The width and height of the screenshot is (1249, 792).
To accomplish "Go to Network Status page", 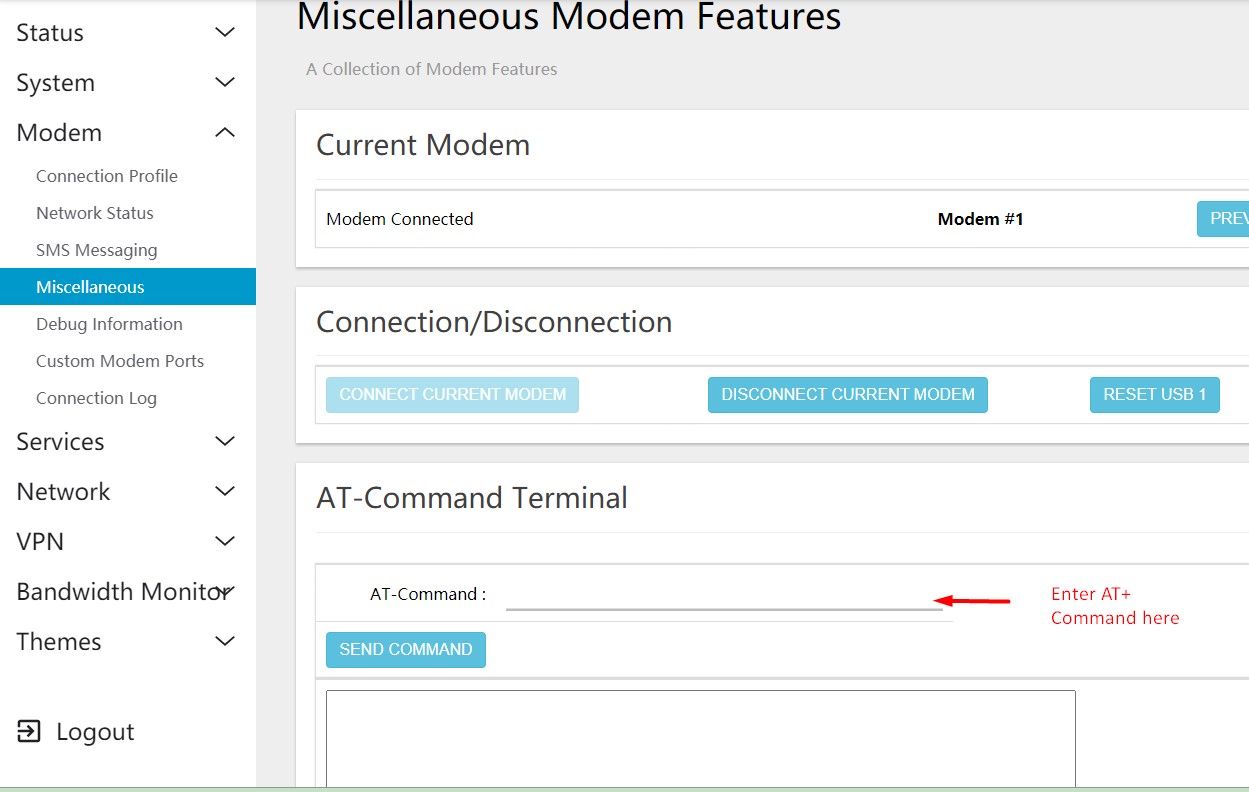I will click(95, 213).
